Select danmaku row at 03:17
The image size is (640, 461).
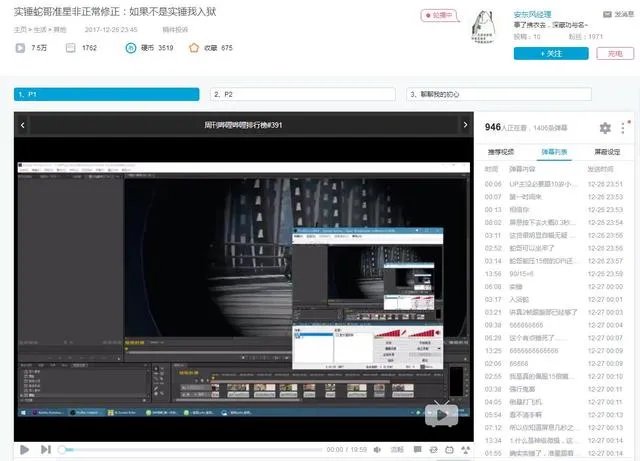[554, 299]
